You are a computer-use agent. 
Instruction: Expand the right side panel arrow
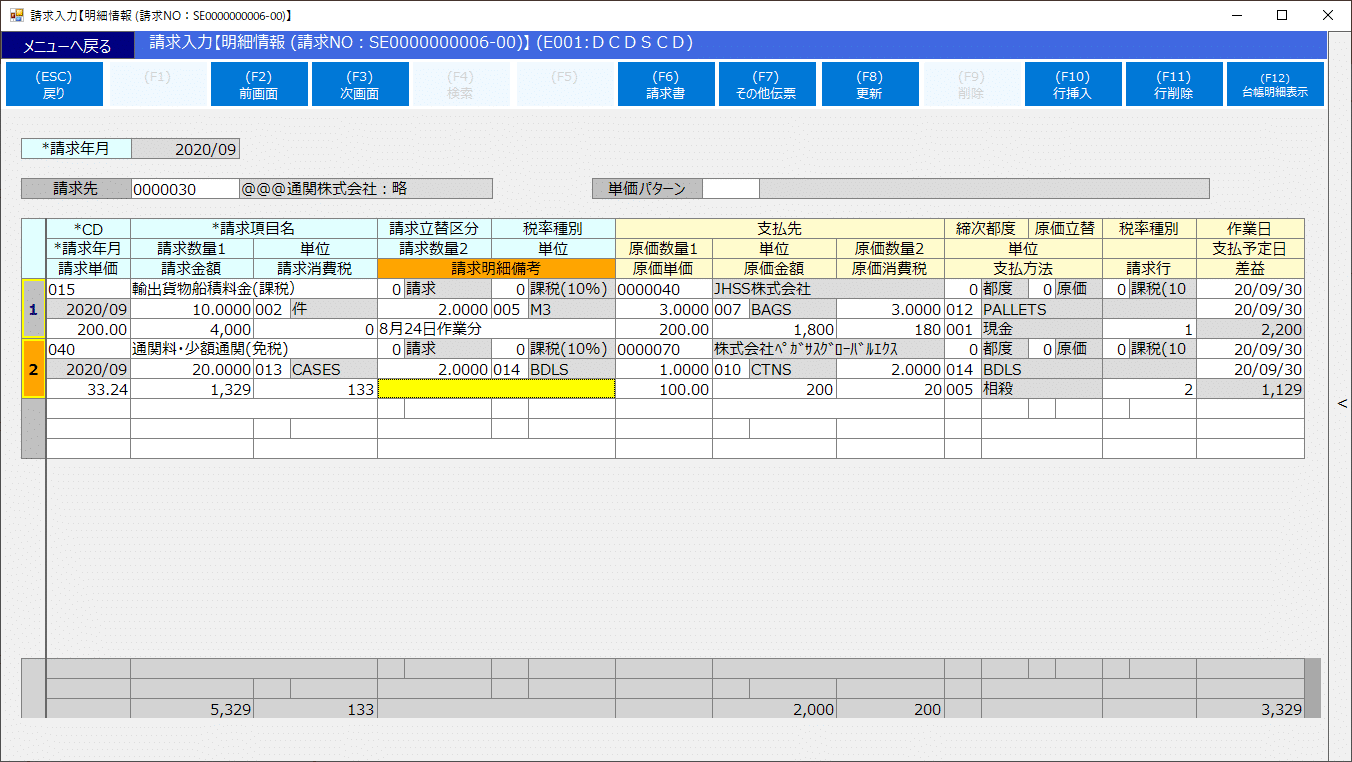[1341, 404]
